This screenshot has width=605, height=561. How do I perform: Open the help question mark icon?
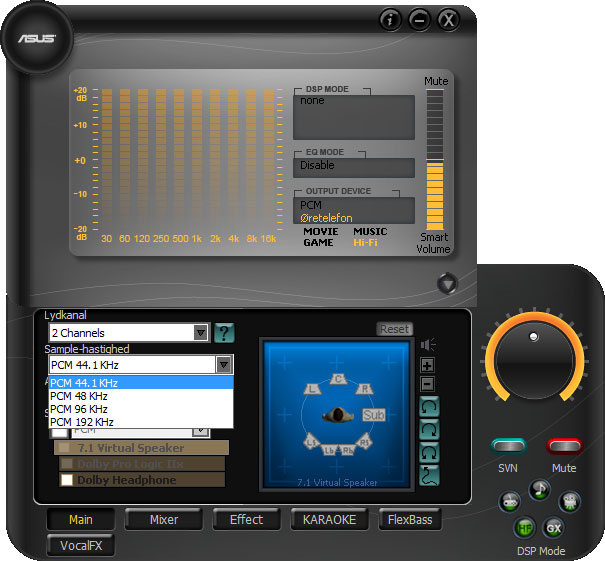click(x=224, y=333)
